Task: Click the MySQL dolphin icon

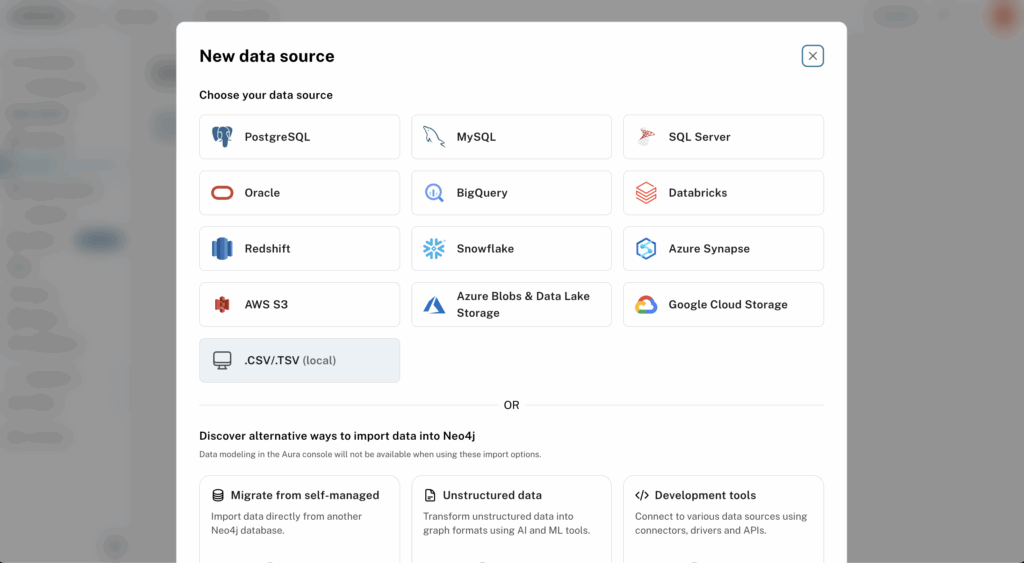Action: click(x=434, y=137)
